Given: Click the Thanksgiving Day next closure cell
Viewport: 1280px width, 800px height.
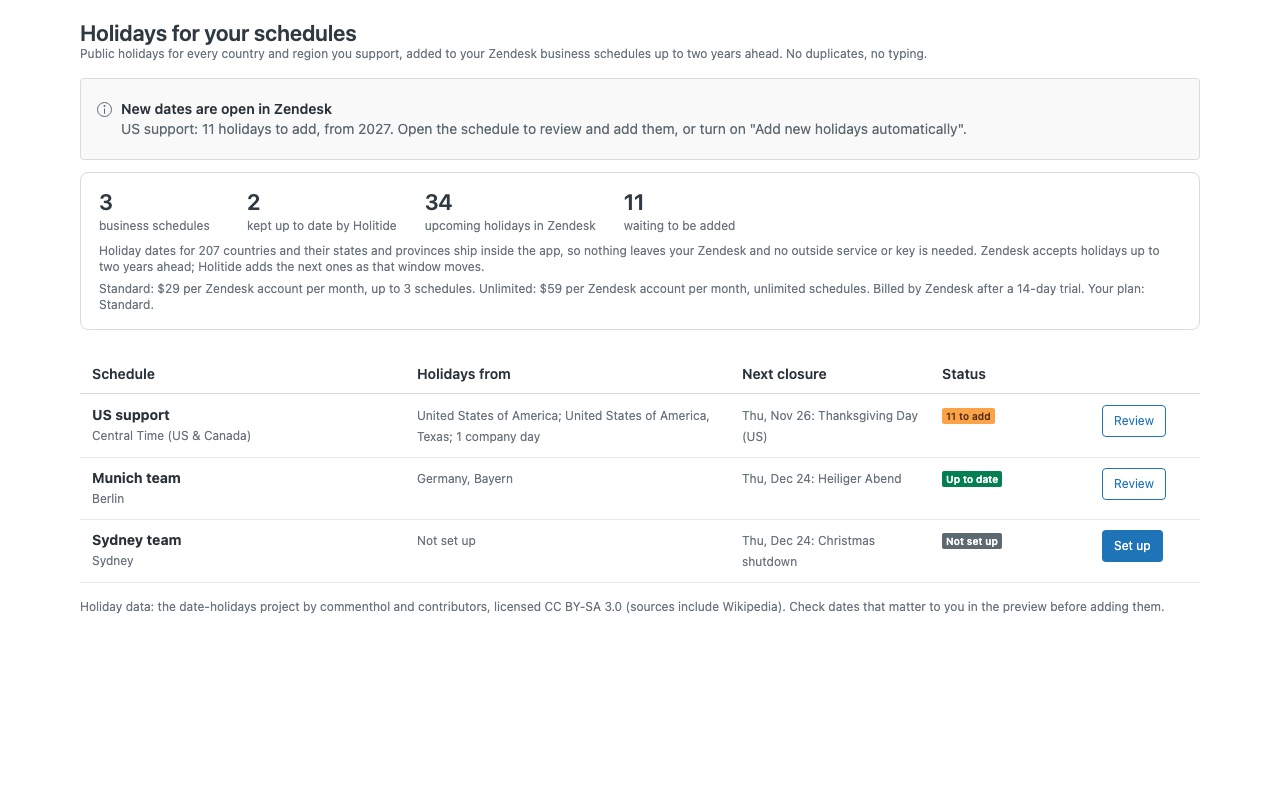Looking at the screenshot, I should [830, 426].
